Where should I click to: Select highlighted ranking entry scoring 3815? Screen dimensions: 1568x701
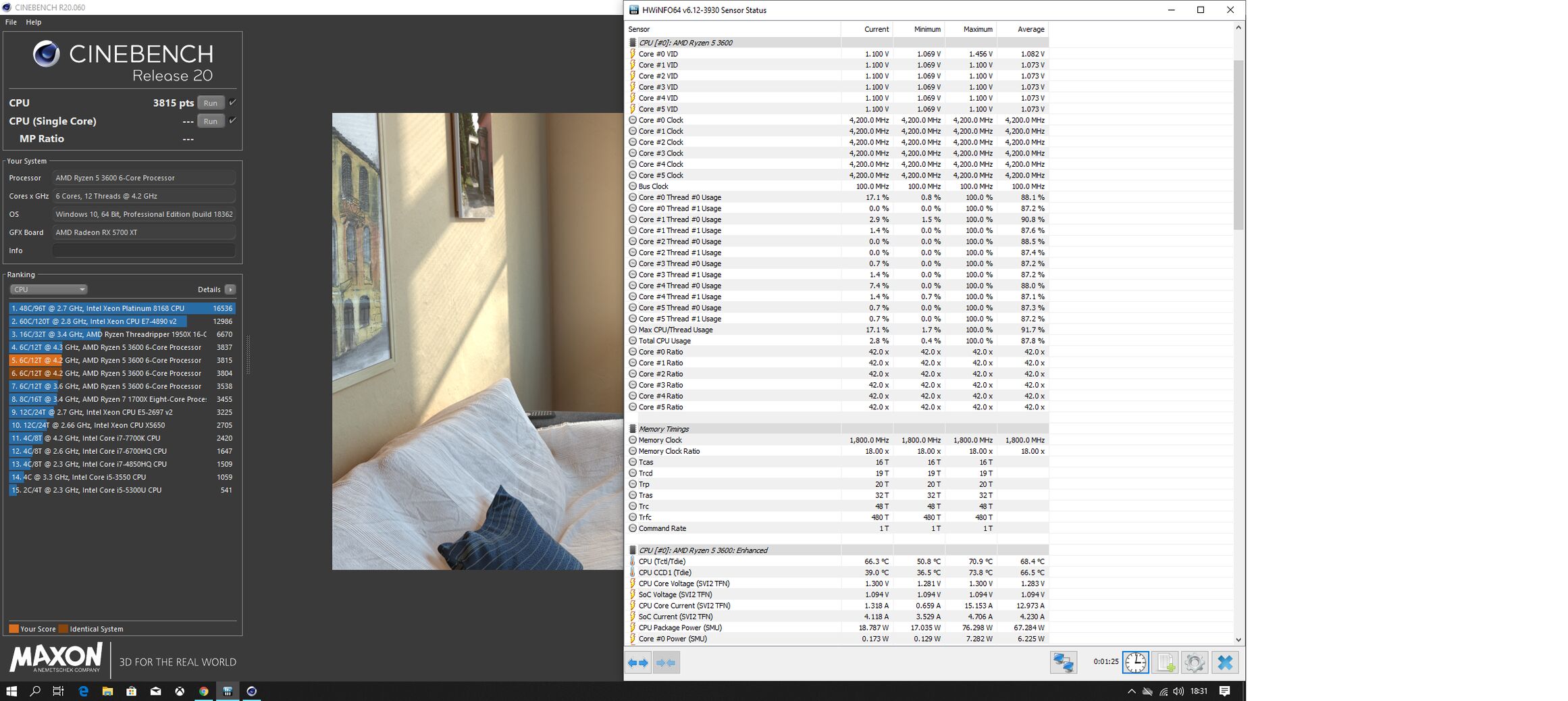pos(122,361)
